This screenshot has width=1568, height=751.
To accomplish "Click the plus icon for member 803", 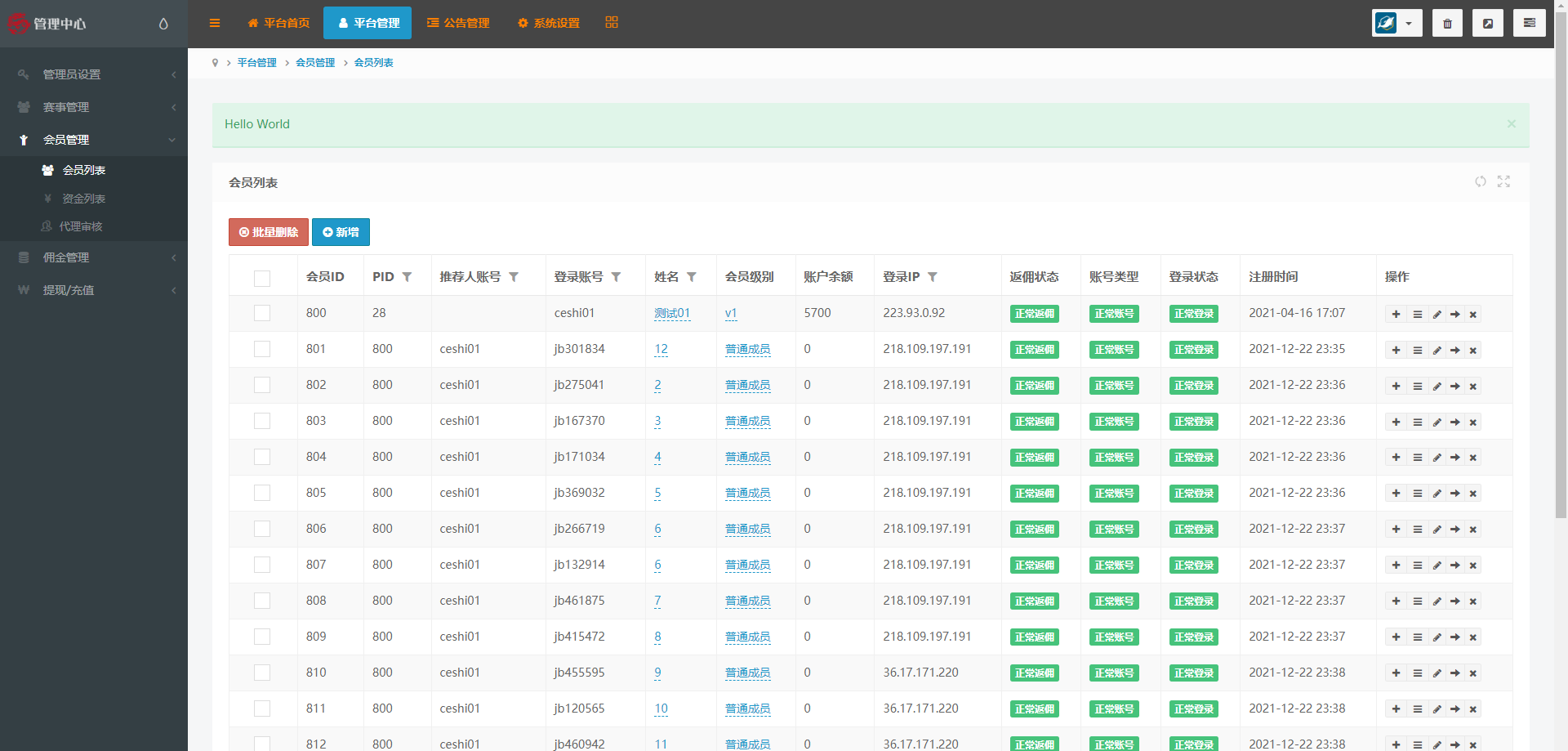I will 1396,422.
